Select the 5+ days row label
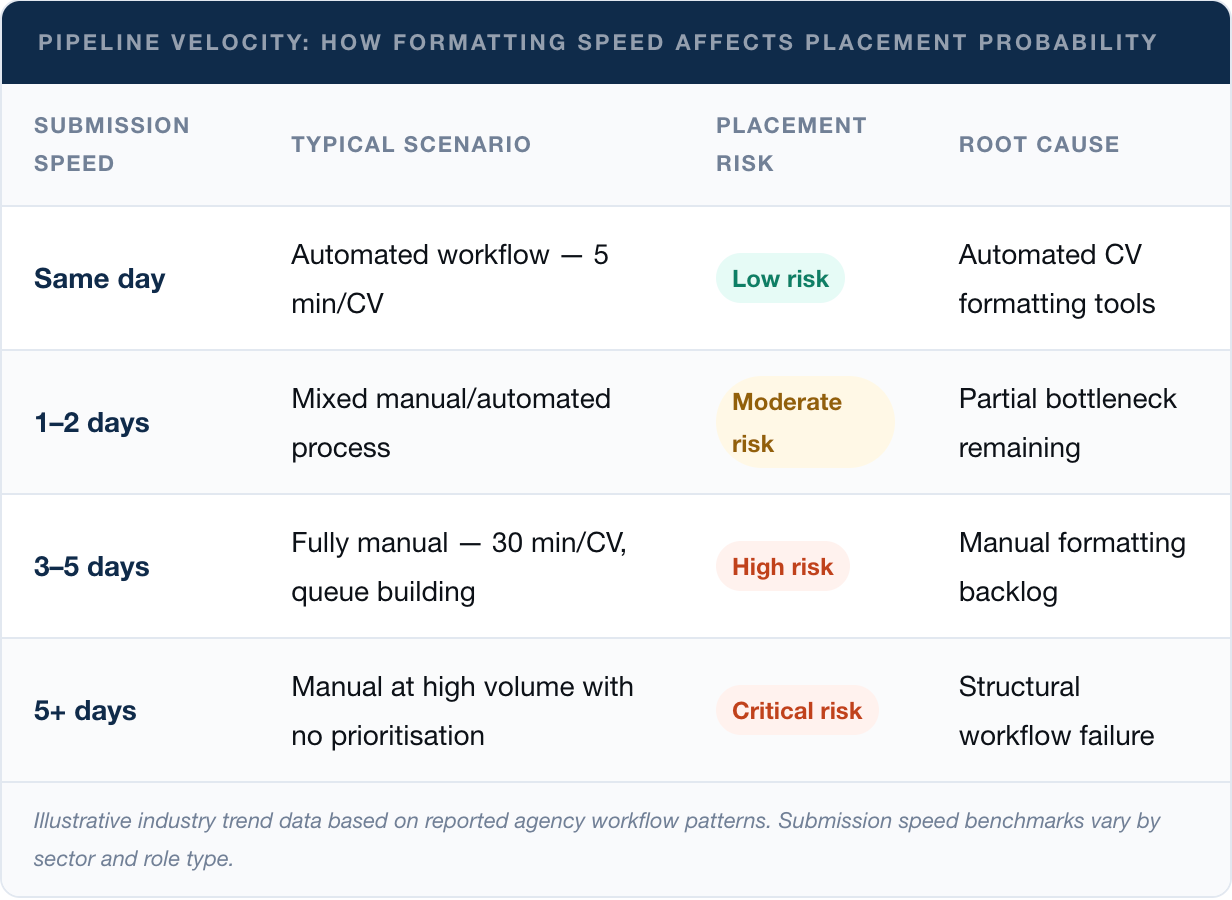The height and width of the screenshot is (900, 1232). 85,711
